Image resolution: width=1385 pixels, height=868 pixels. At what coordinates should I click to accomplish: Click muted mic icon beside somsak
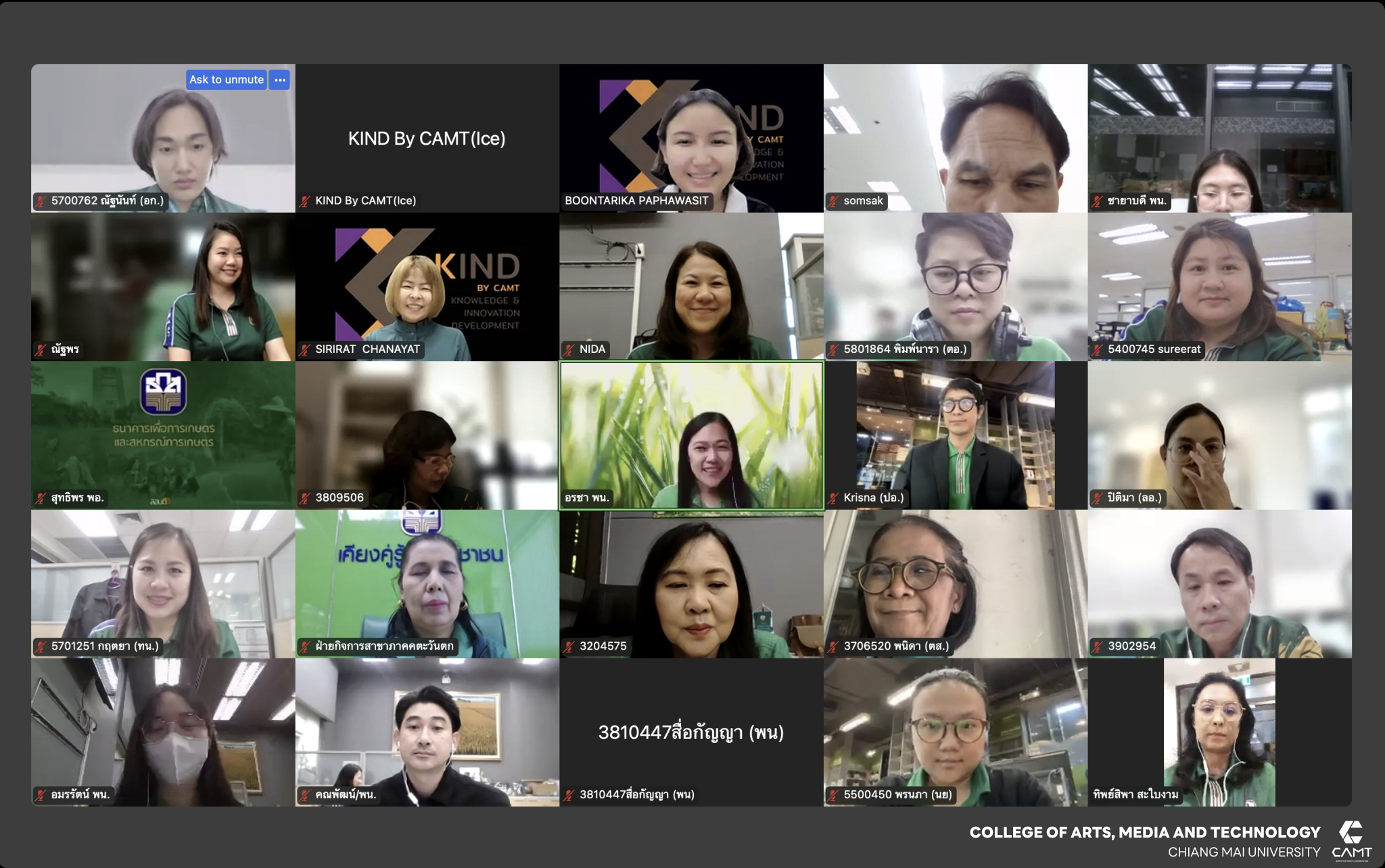click(834, 201)
